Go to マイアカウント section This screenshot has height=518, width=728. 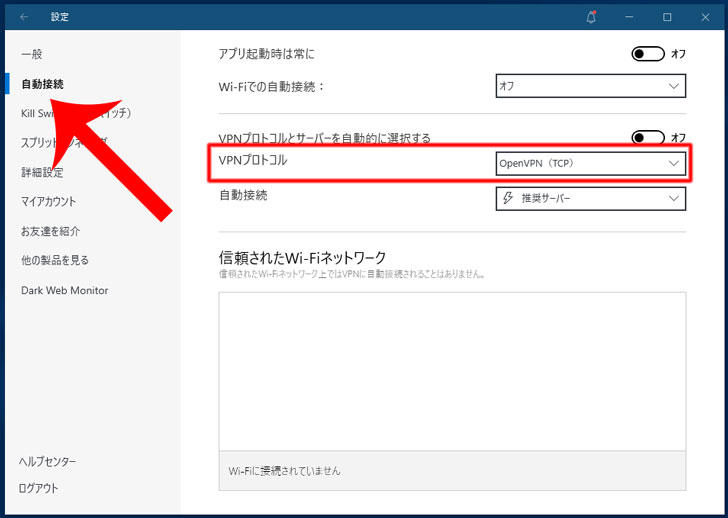click(48, 202)
